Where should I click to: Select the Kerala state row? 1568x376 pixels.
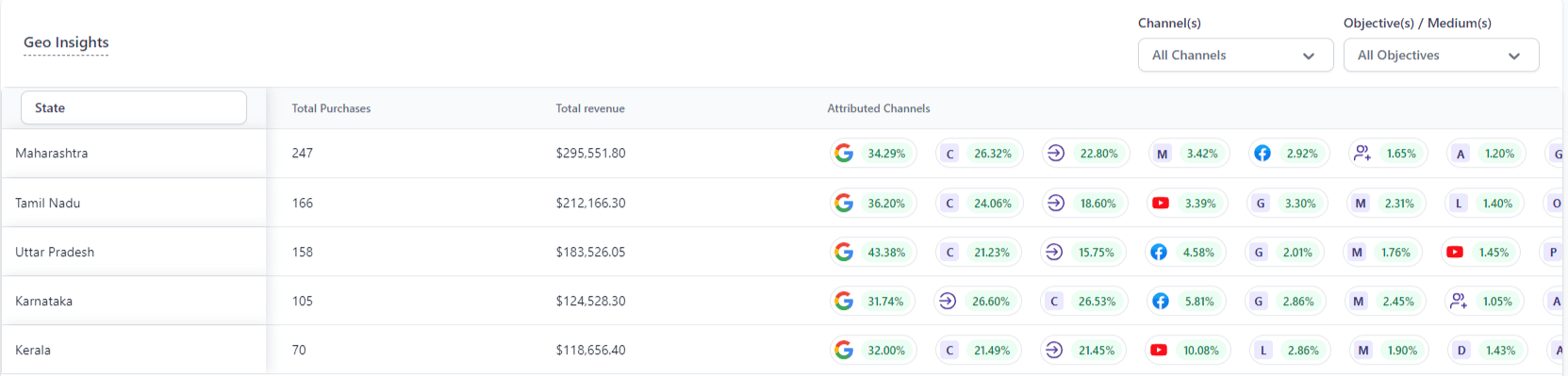click(134, 350)
